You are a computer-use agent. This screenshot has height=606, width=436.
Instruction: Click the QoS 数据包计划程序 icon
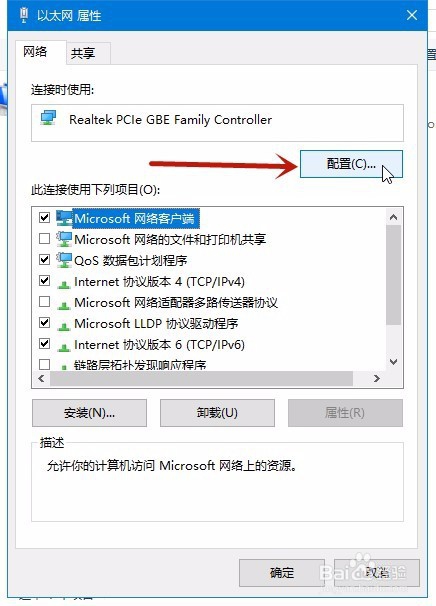[x=64, y=260]
